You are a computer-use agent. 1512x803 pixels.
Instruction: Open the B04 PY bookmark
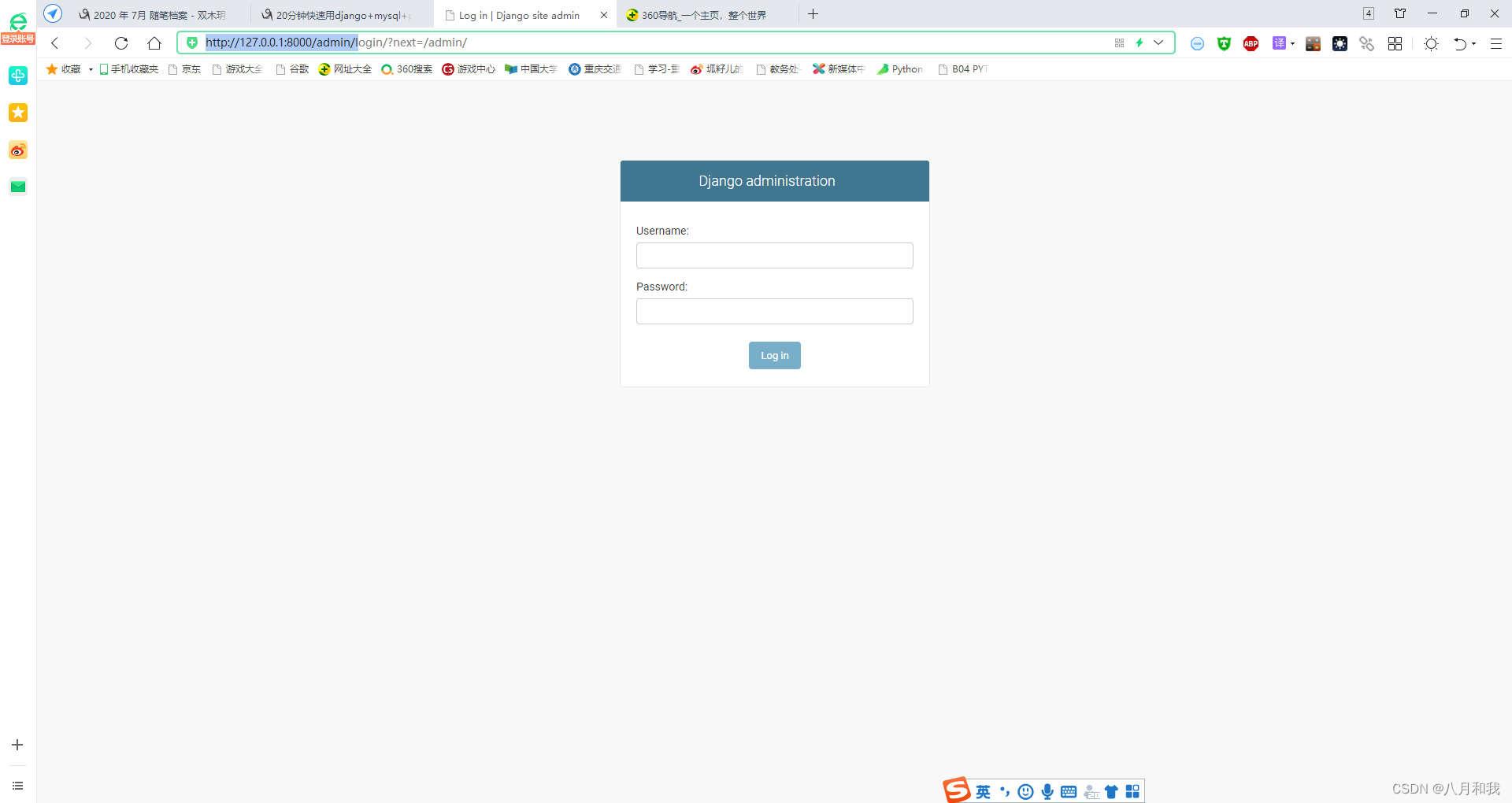pyautogui.click(x=963, y=69)
